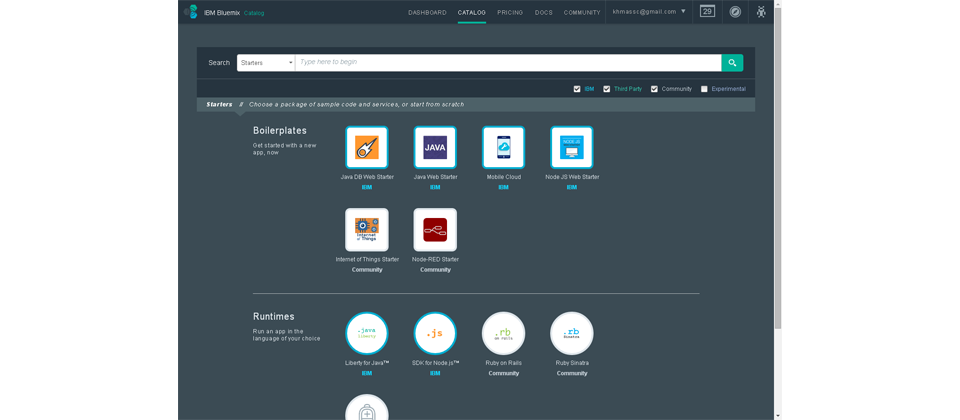Switch to the Catalog tab
The width and height of the screenshot is (960, 420).
471,12
